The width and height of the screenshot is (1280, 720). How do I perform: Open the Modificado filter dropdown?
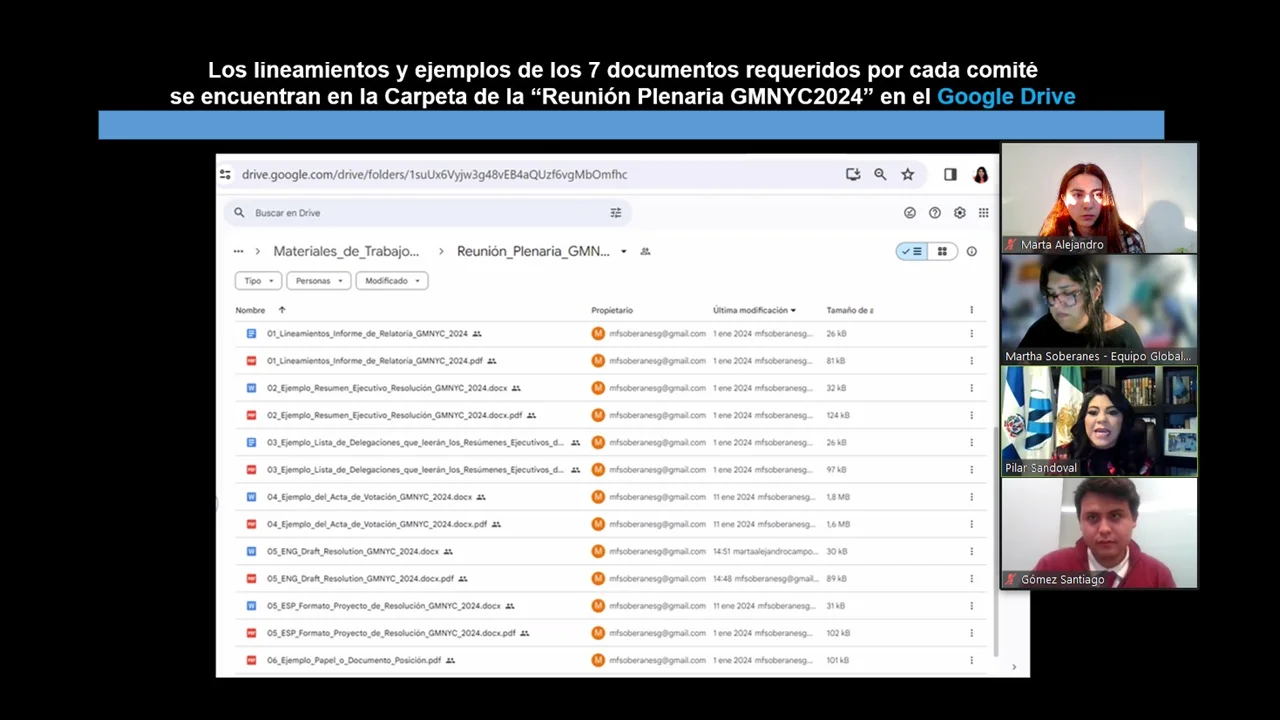click(x=391, y=281)
